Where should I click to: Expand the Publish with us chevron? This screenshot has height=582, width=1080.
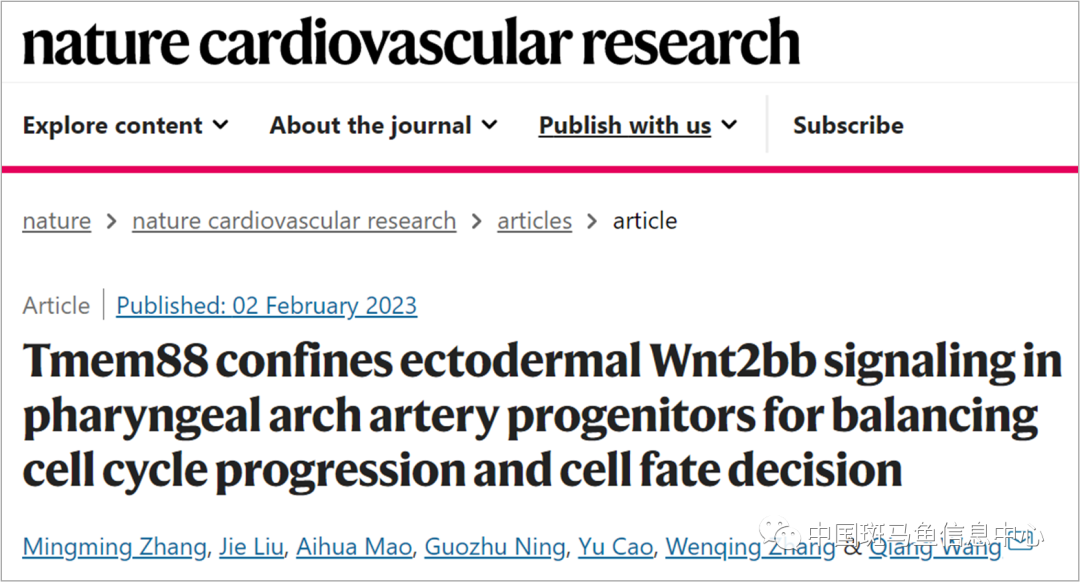coord(729,125)
